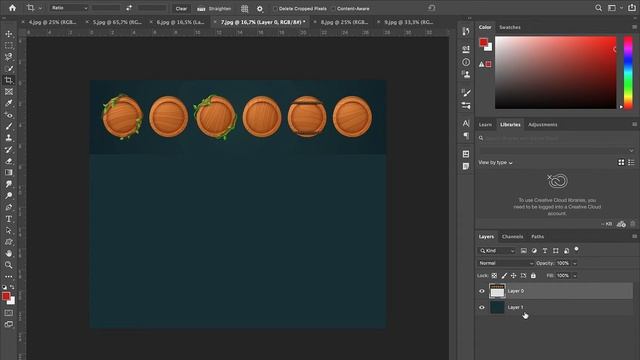
Task: Open the Fill slider arrow
Action: click(x=575, y=276)
